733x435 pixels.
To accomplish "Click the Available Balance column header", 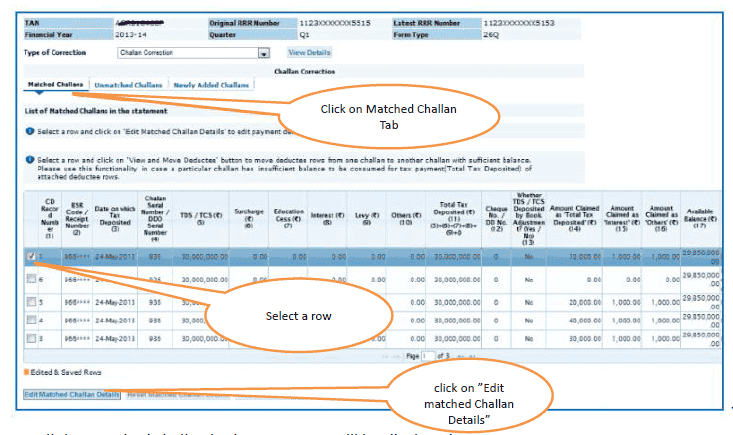I will click(701, 213).
